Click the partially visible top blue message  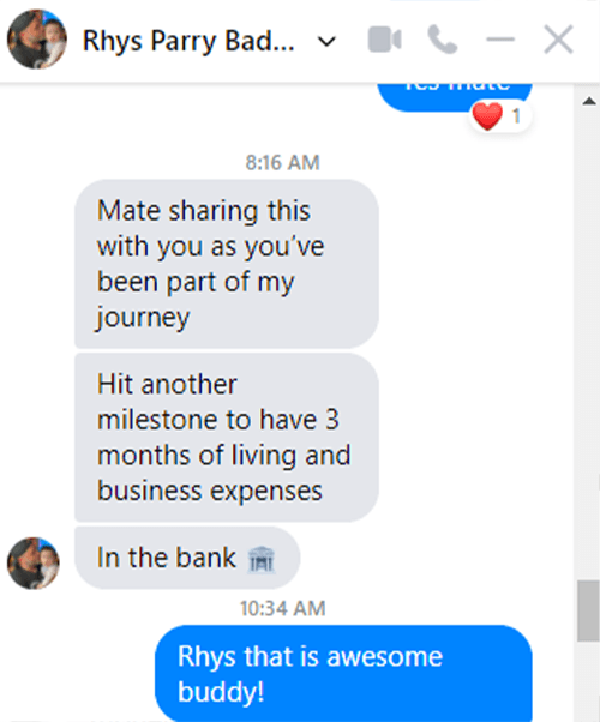tap(455, 97)
